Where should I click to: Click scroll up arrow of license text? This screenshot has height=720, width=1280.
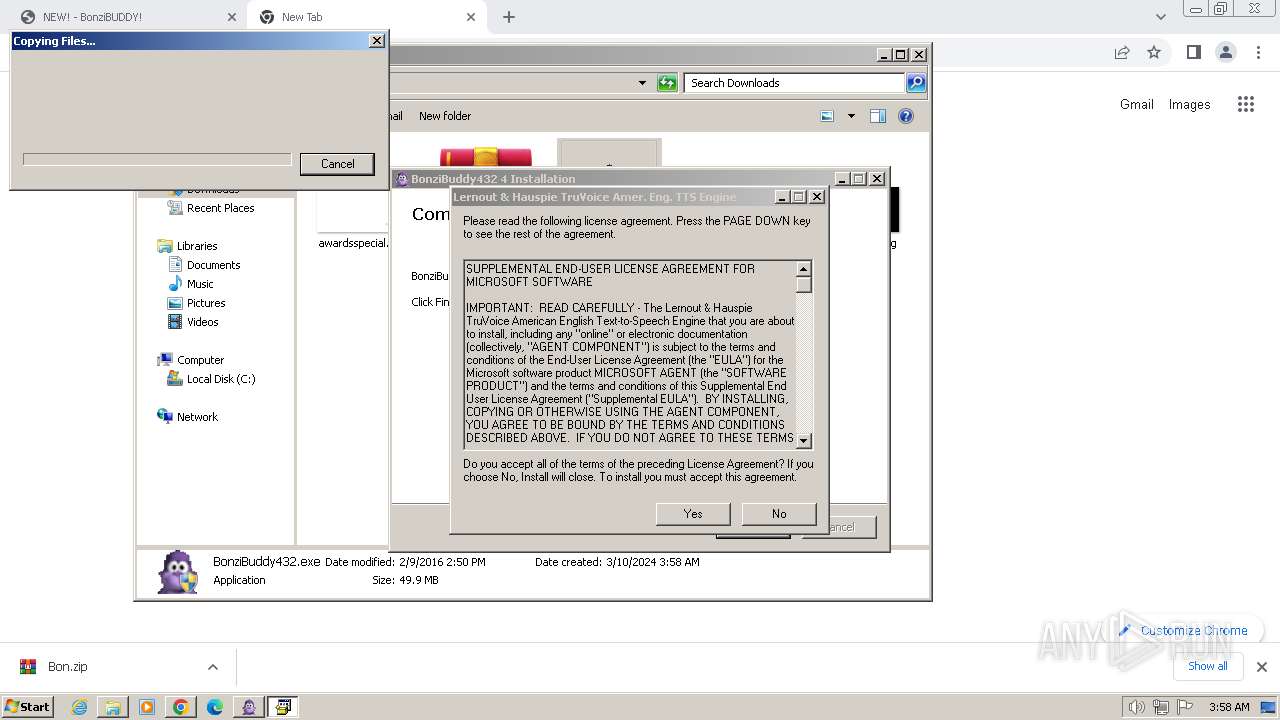click(x=803, y=269)
